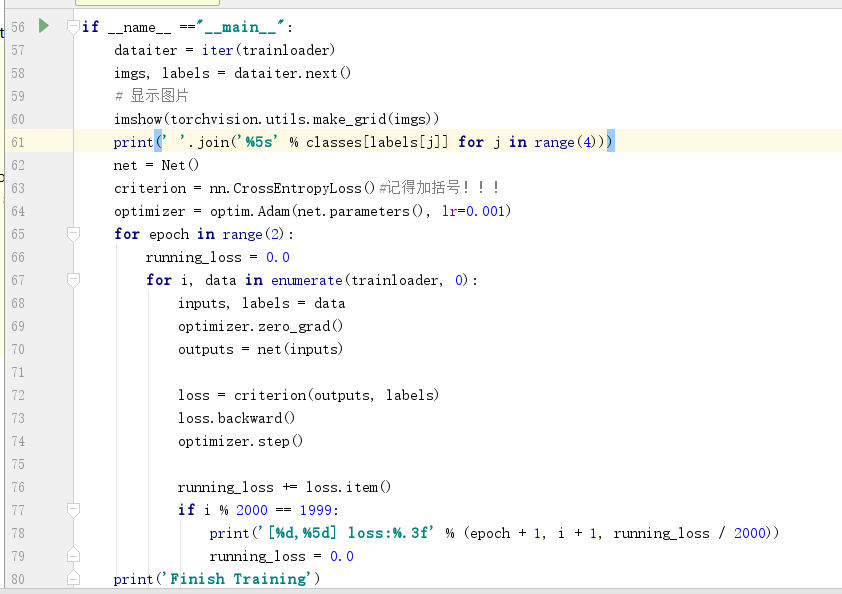This screenshot has height=594, width=842.
Task: Click line number 61 in the gutter
Action: [18, 142]
